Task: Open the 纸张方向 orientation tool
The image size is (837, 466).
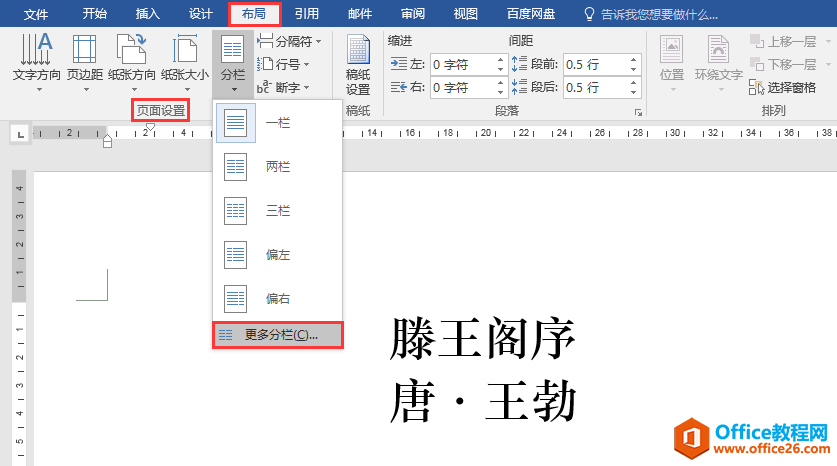Action: tap(131, 62)
